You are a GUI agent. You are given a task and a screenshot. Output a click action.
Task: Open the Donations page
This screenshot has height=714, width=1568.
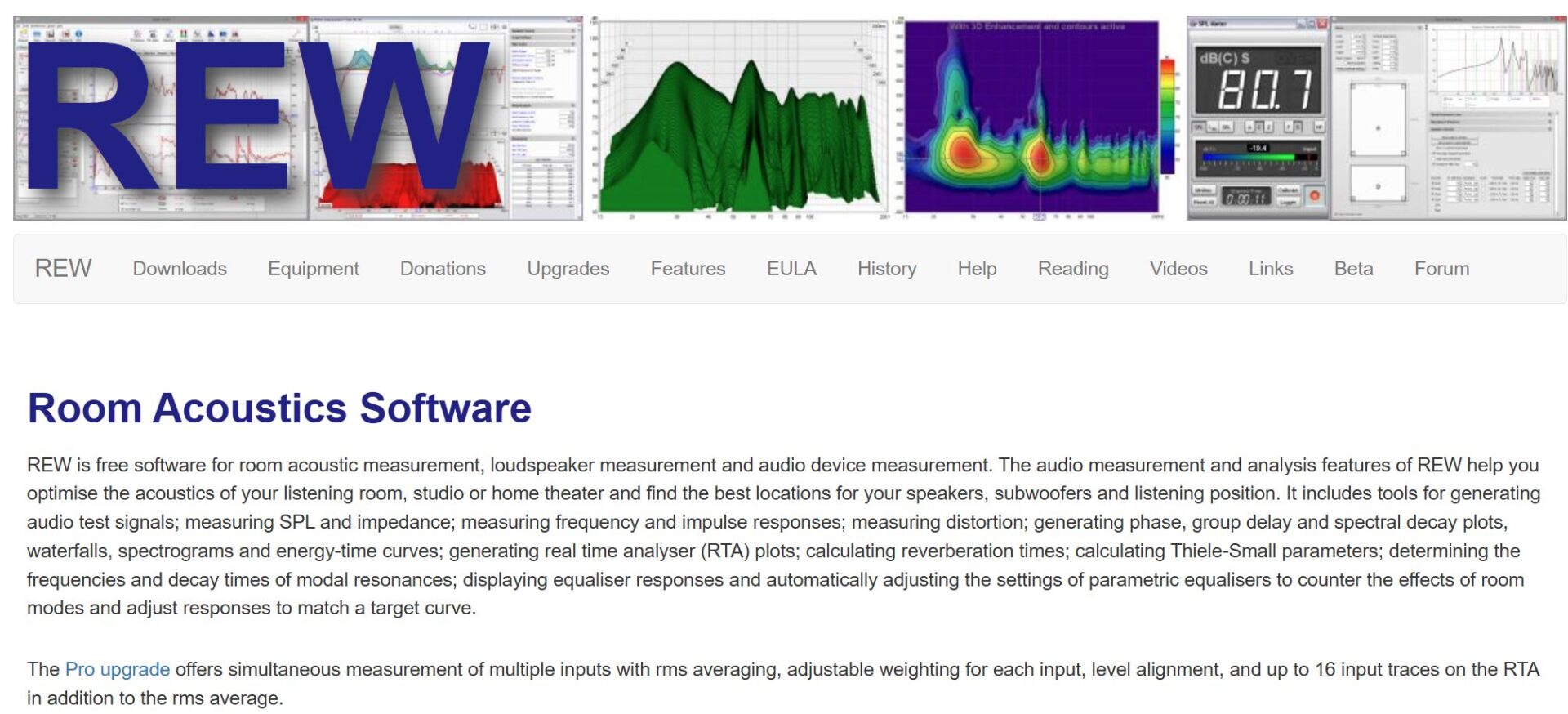click(443, 269)
